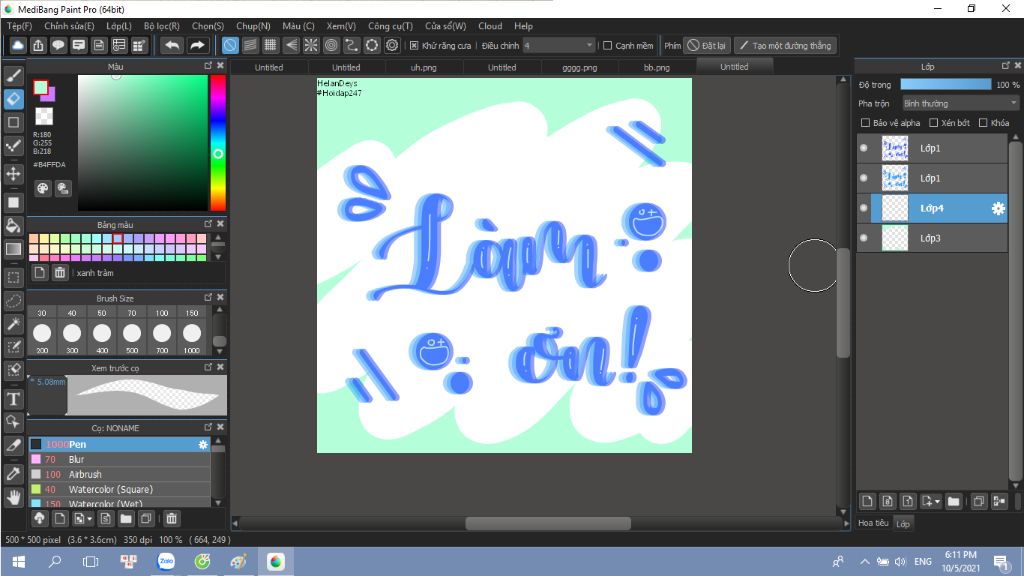Click Tạo một đường thẳng button

tap(785, 46)
